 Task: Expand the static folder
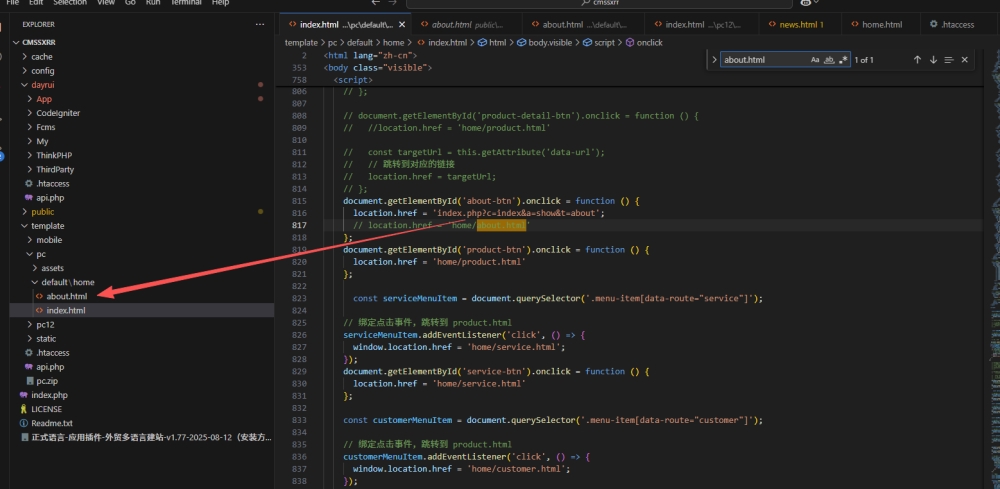[x=30, y=339]
